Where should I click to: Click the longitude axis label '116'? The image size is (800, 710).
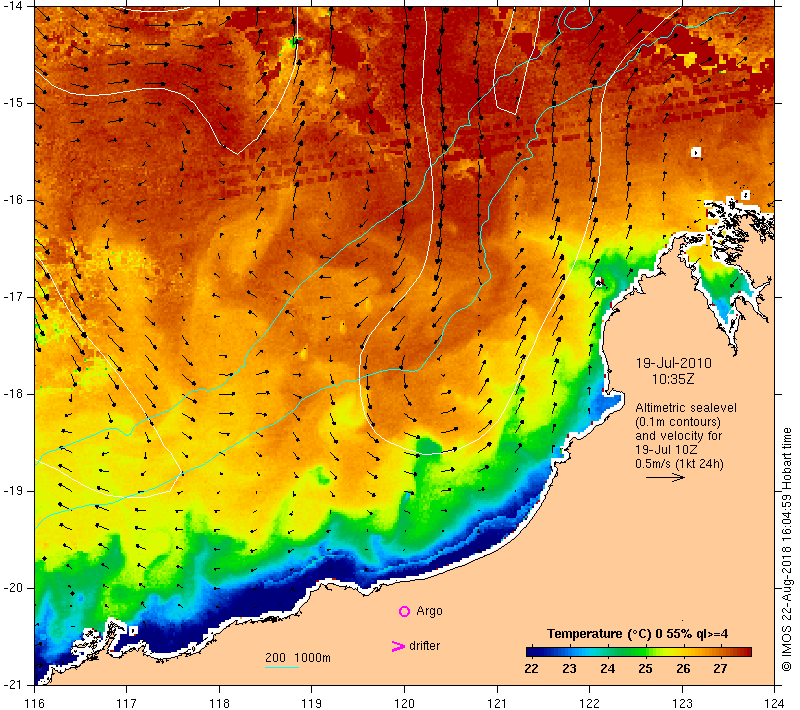pyautogui.click(x=34, y=703)
